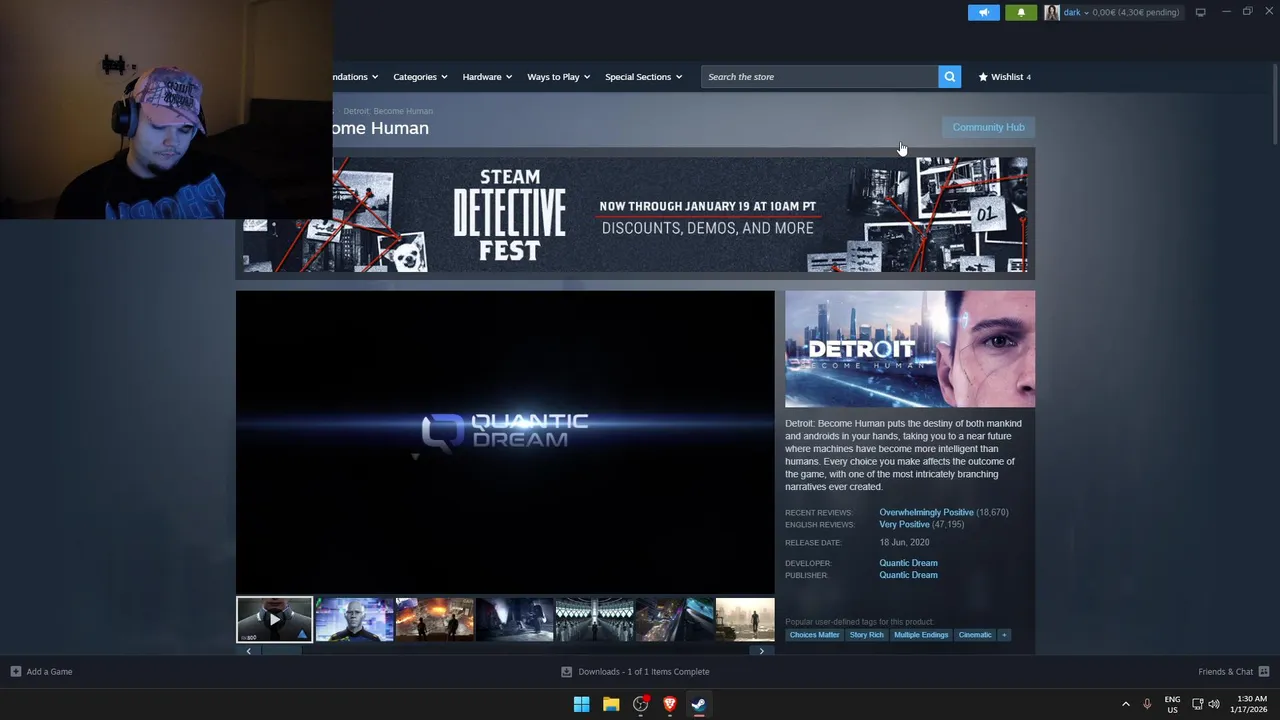Select the trailer thumbnail with play icon

tap(274, 619)
